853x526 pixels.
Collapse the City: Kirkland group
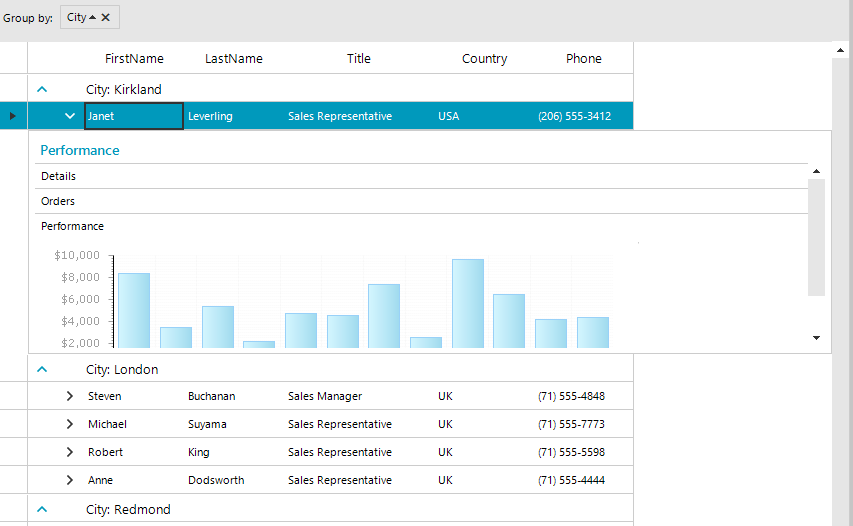42,89
